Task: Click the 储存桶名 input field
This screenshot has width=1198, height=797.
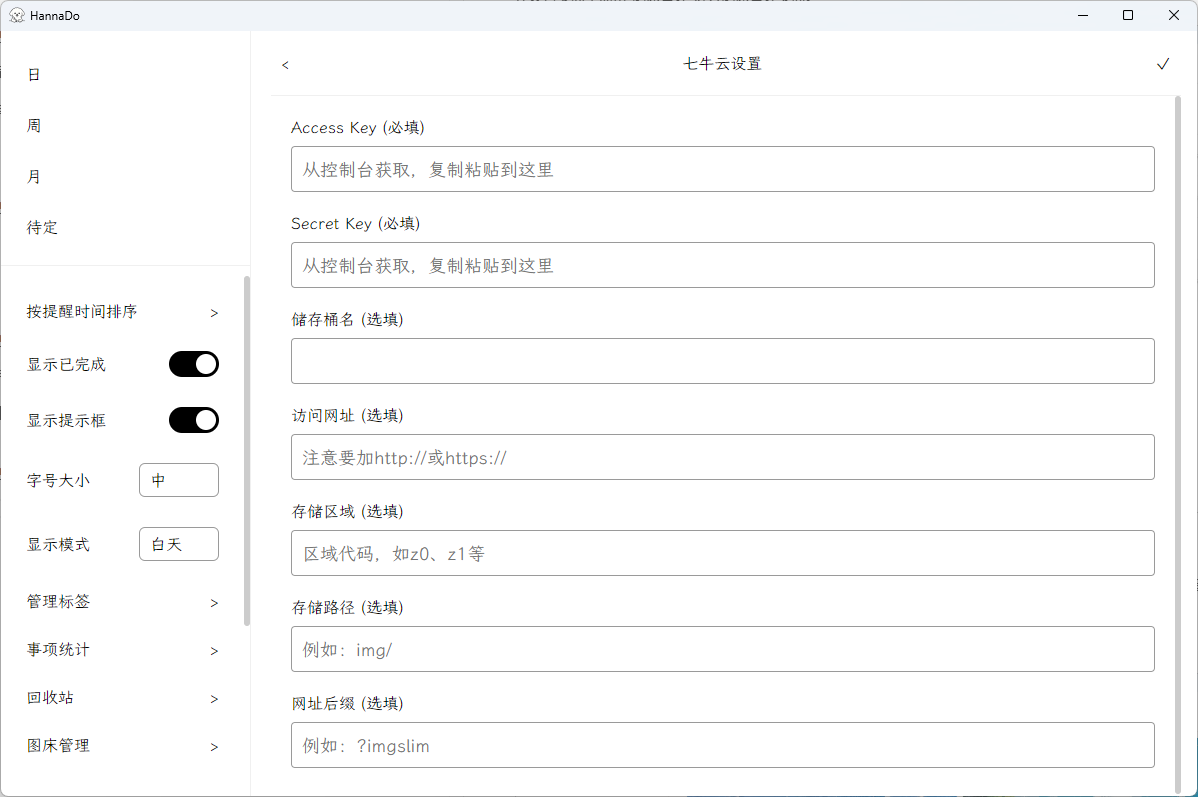Action: [x=722, y=361]
